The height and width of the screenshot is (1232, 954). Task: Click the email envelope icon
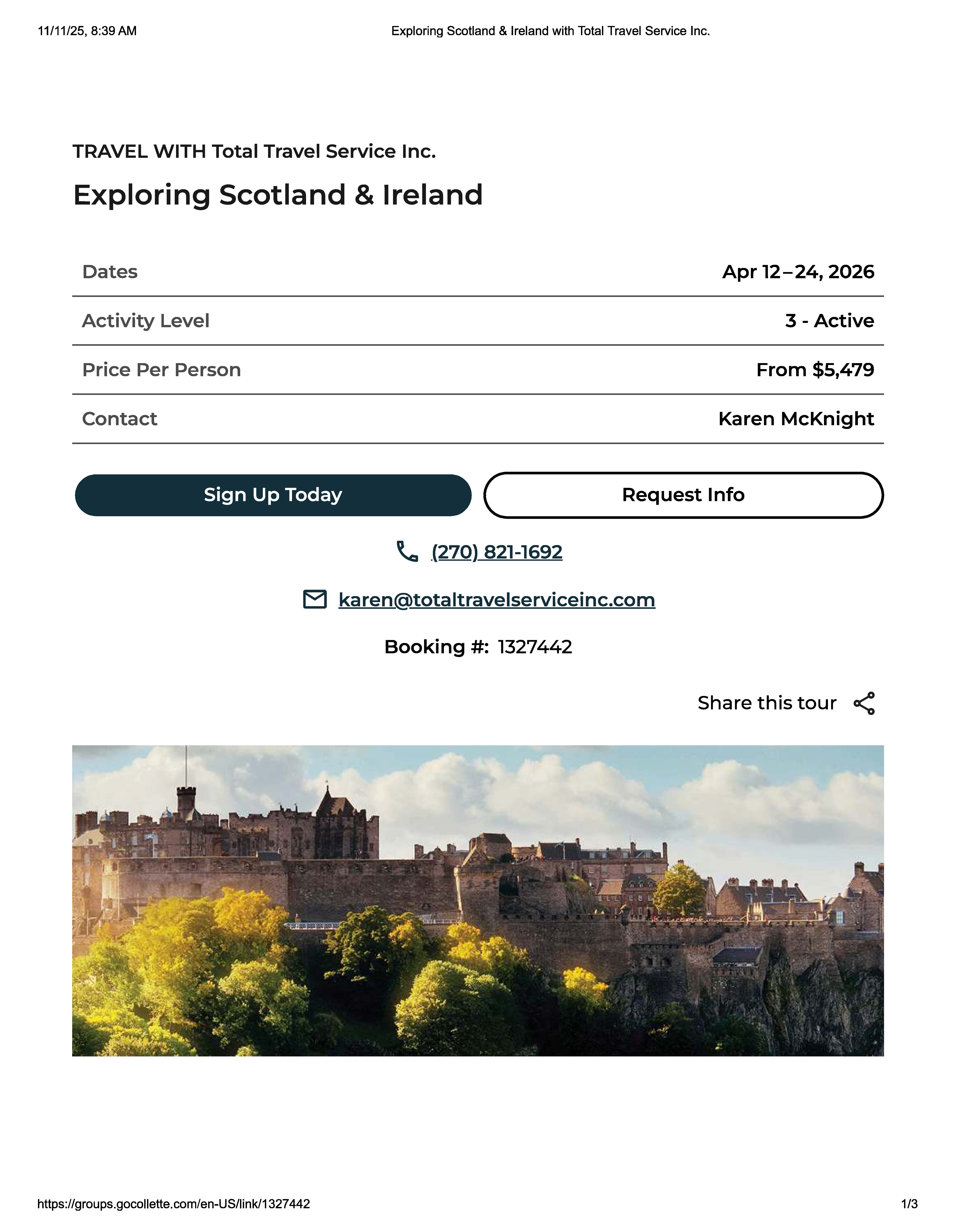click(315, 599)
